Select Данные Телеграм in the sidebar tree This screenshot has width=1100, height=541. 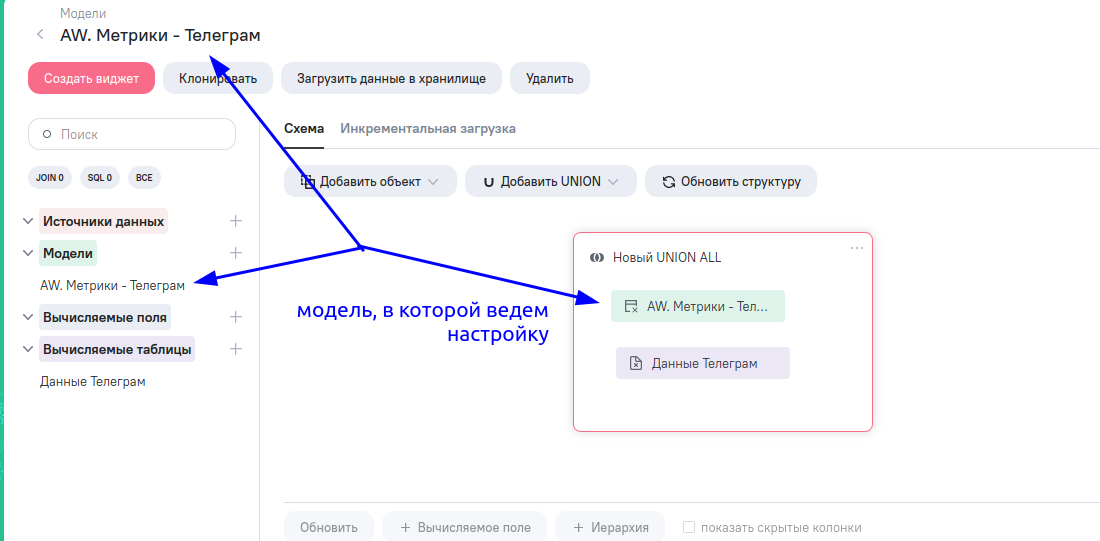pyautogui.click(x=93, y=382)
